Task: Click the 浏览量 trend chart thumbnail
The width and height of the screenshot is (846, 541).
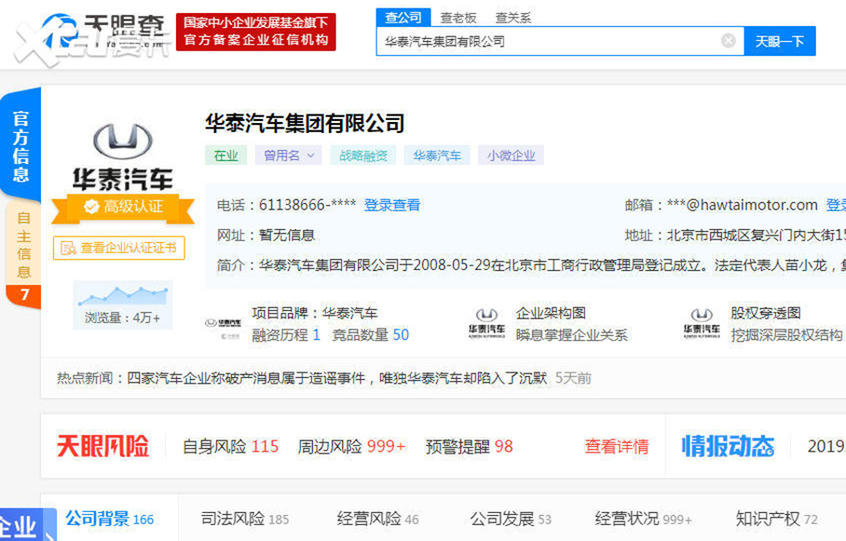Action: click(x=122, y=305)
